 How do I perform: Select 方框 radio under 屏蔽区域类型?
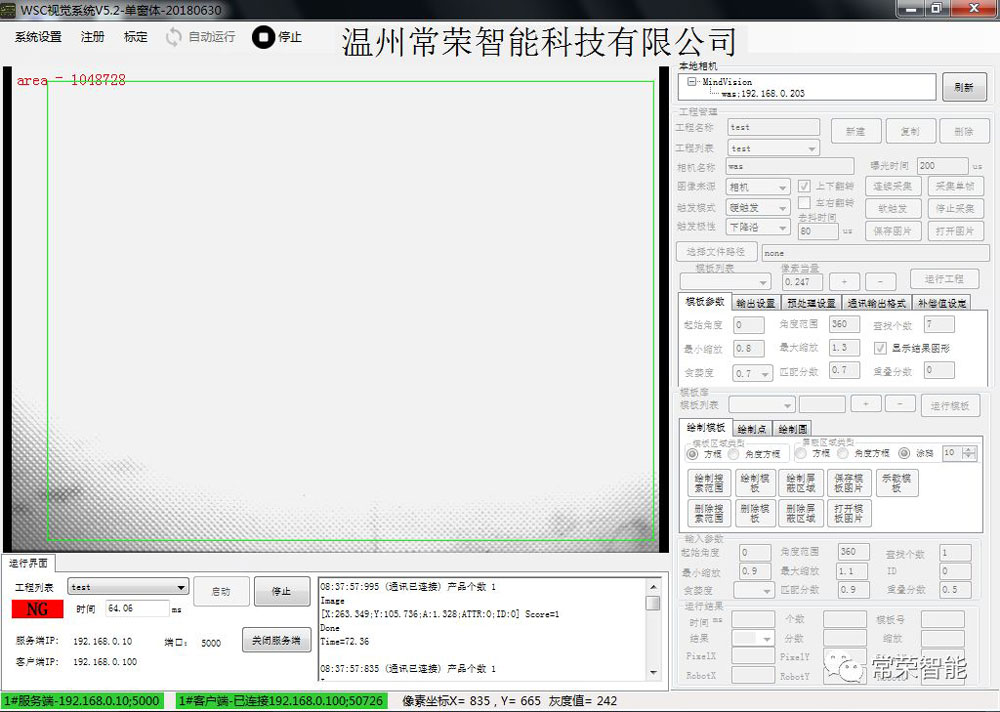[x=800, y=453]
